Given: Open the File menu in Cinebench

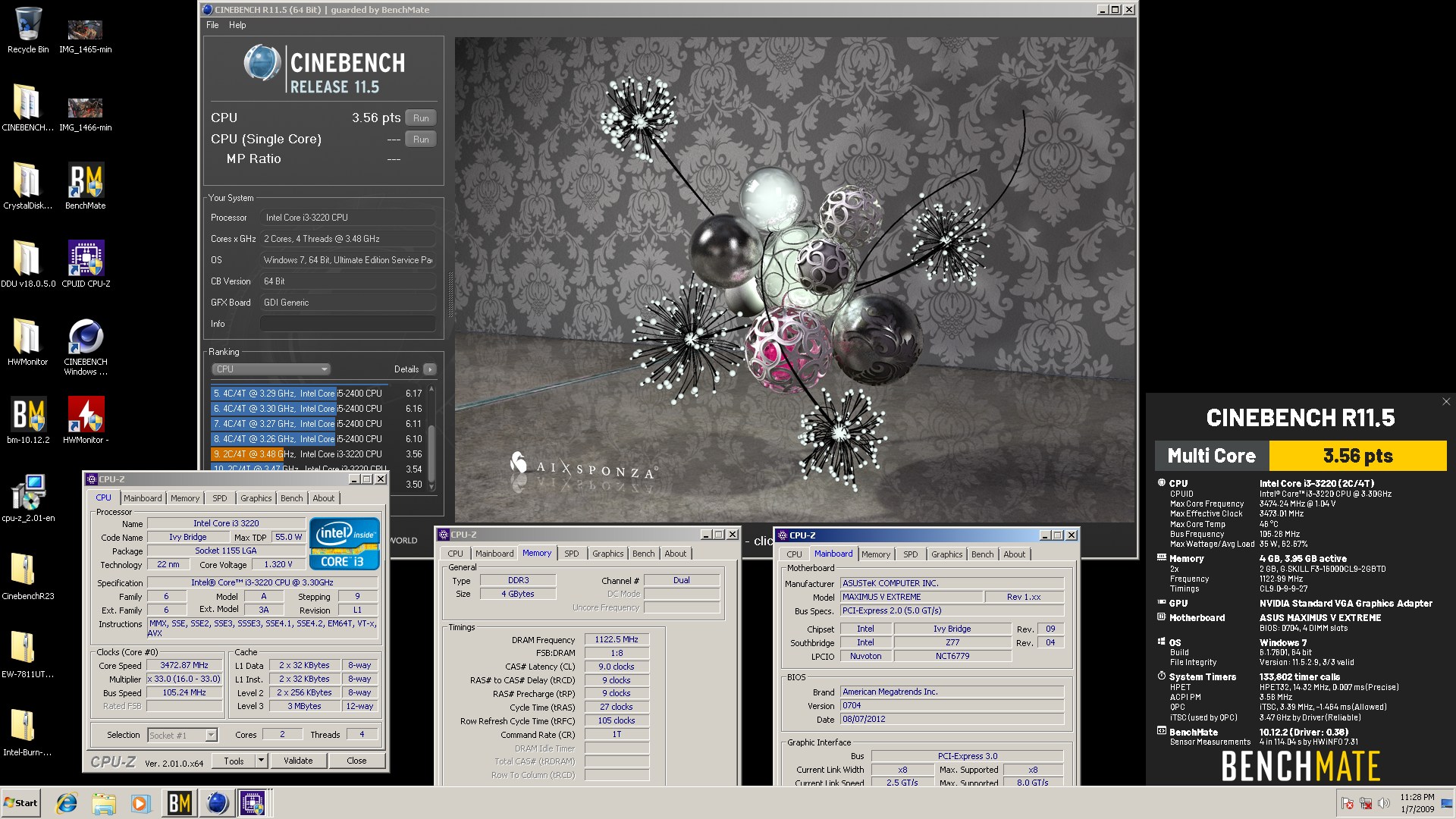Looking at the screenshot, I should pos(212,25).
